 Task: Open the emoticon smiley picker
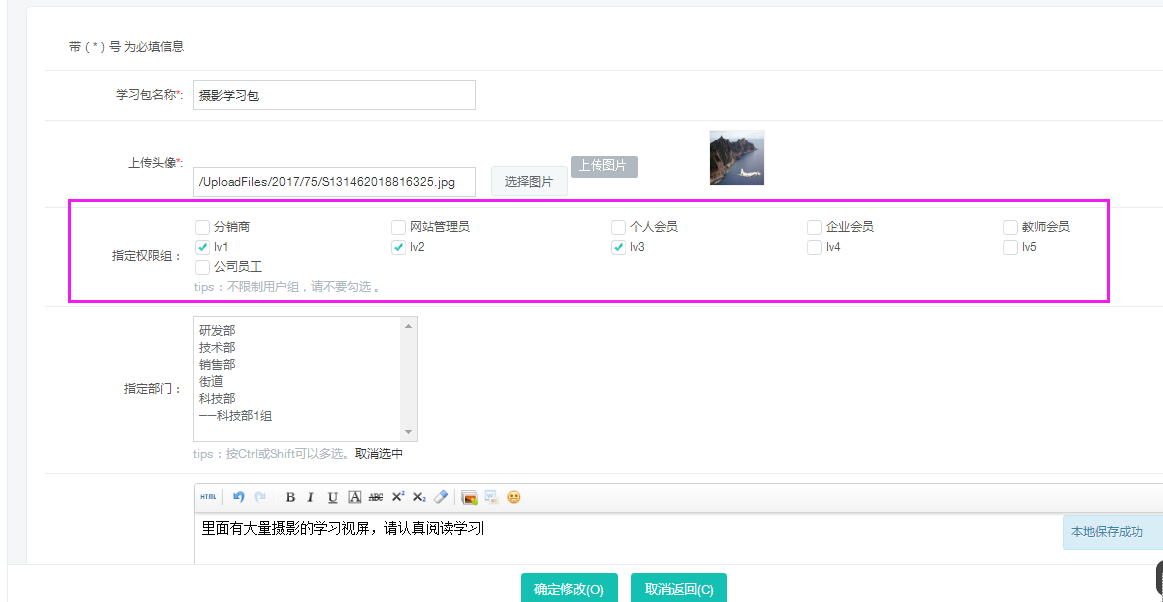513,497
